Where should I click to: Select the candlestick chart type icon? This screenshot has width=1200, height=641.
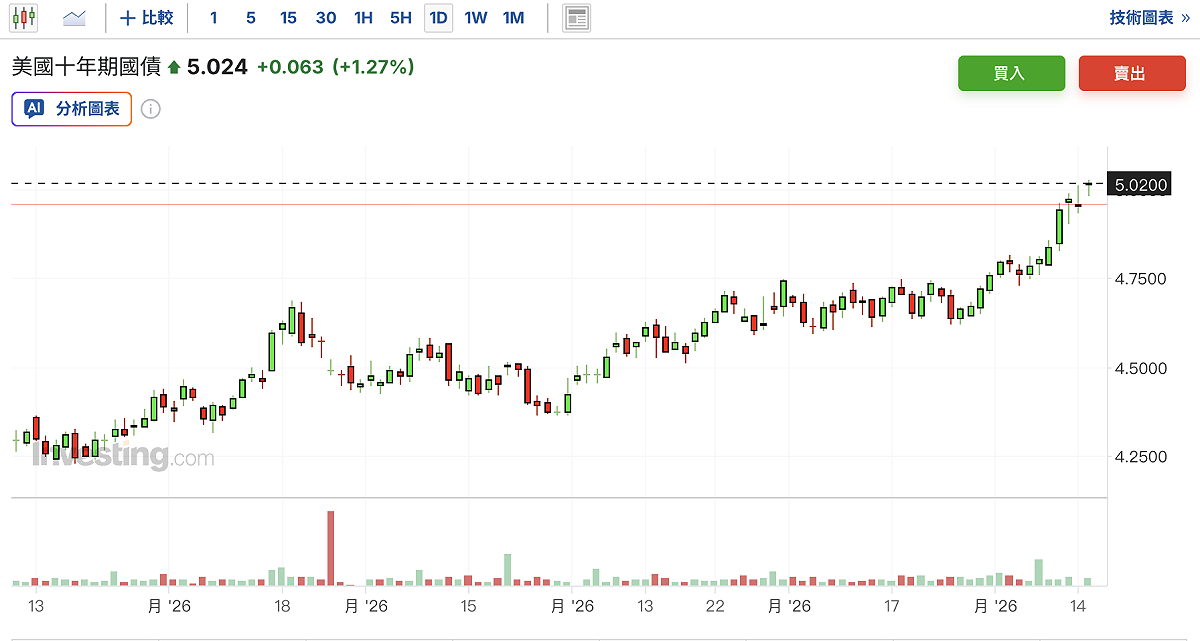pos(23,17)
